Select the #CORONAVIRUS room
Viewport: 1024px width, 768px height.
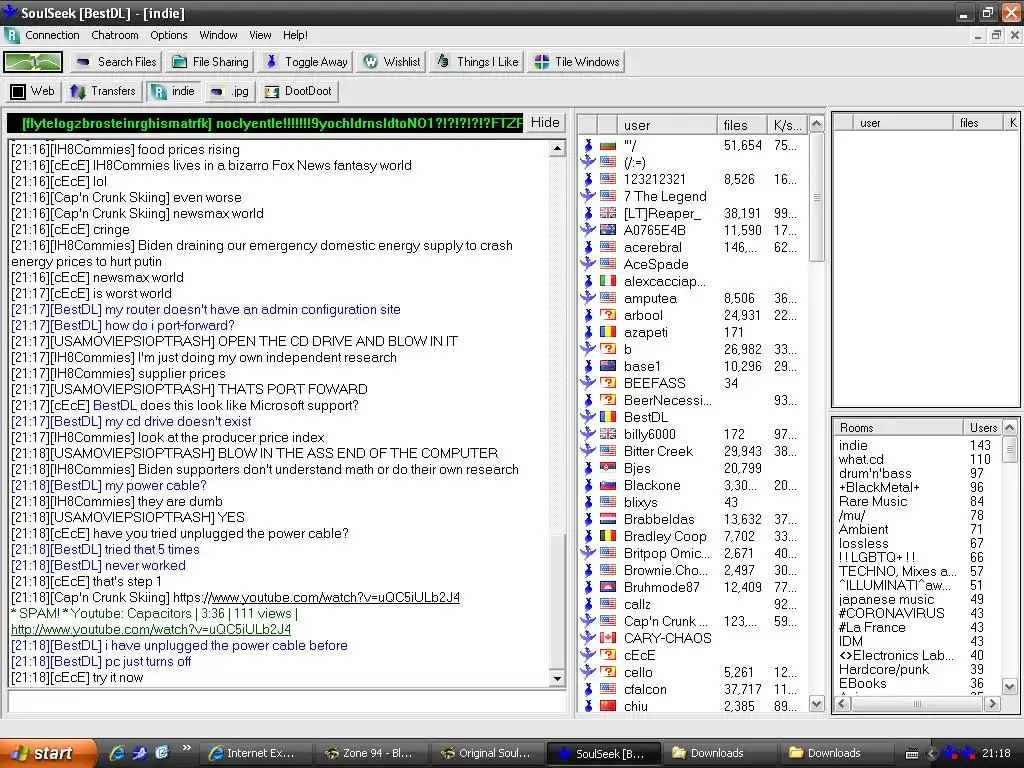pyautogui.click(x=891, y=613)
